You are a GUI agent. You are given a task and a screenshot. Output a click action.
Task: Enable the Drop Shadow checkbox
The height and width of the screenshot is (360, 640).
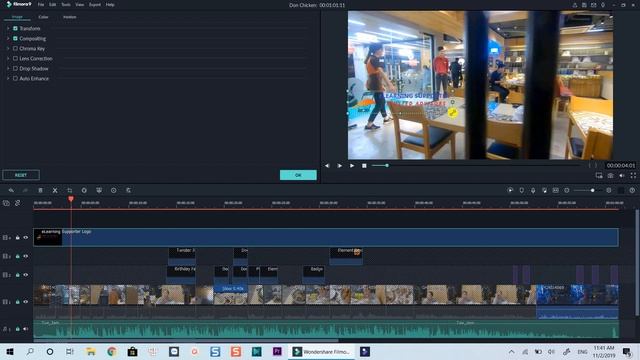coord(15,69)
